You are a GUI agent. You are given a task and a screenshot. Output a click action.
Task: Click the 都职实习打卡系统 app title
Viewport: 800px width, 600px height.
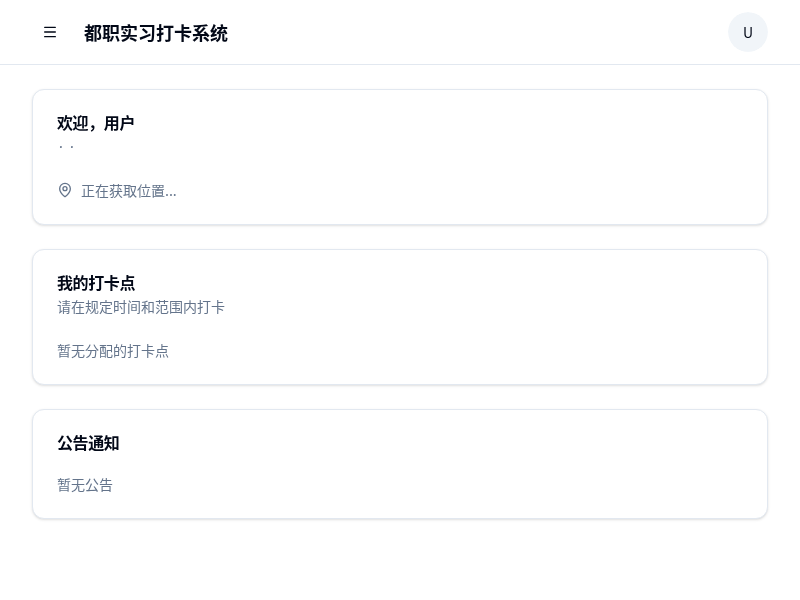point(156,33)
